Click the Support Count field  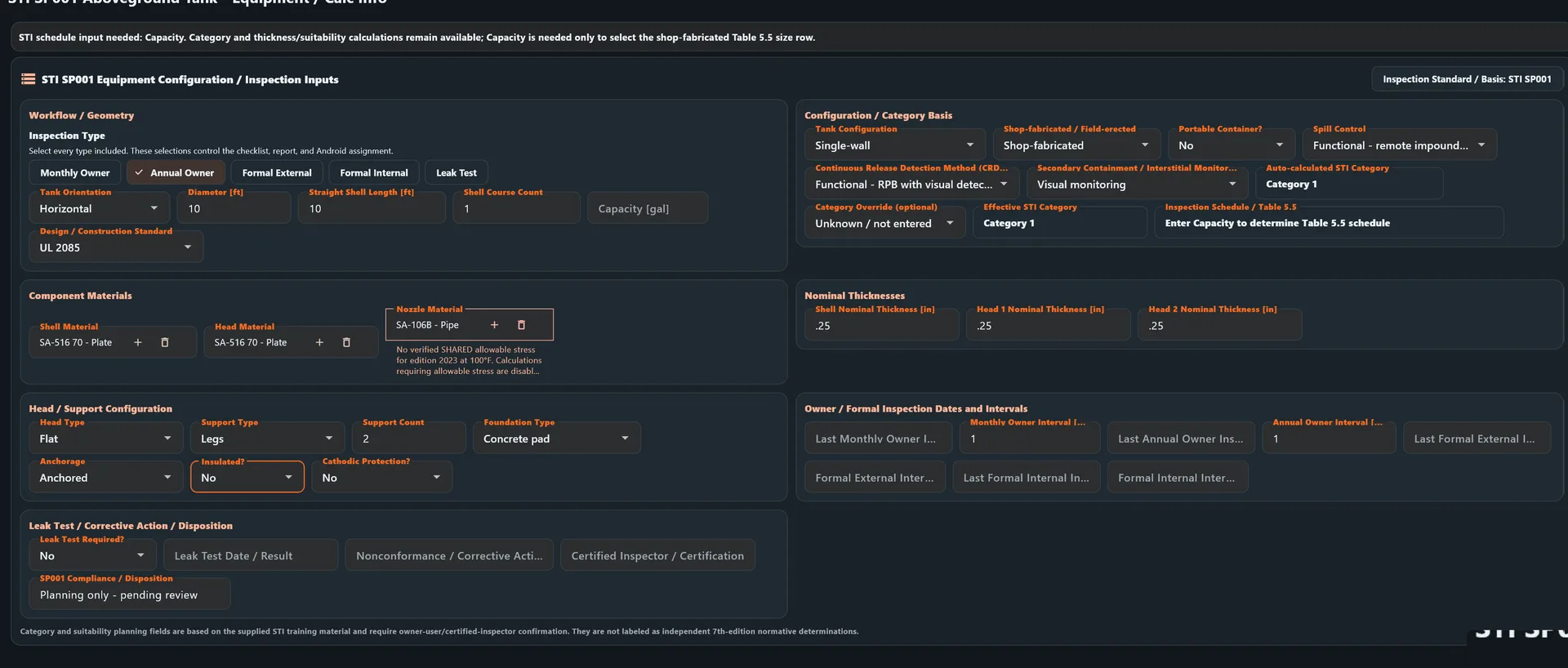[409, 439]
